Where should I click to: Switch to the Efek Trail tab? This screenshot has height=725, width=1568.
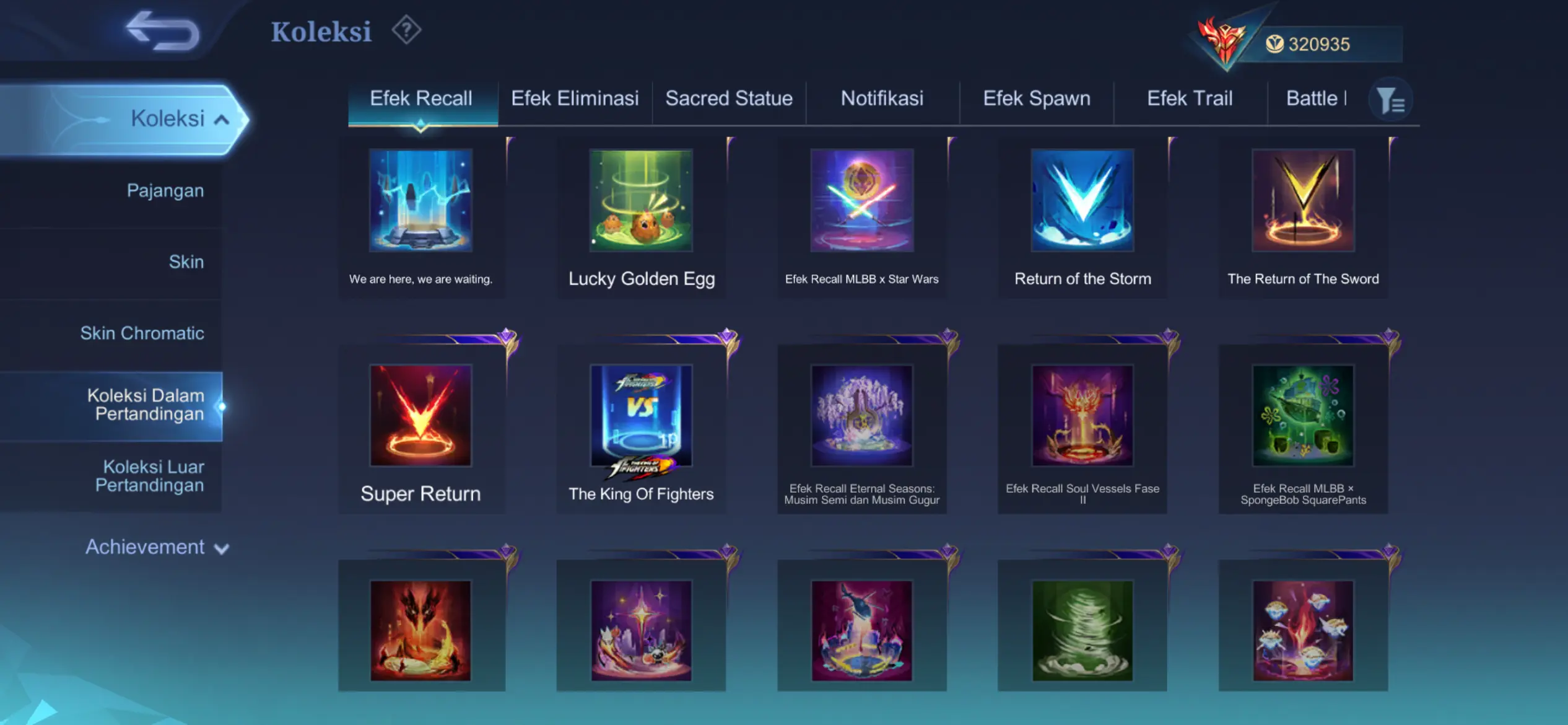coord(1190,99)
